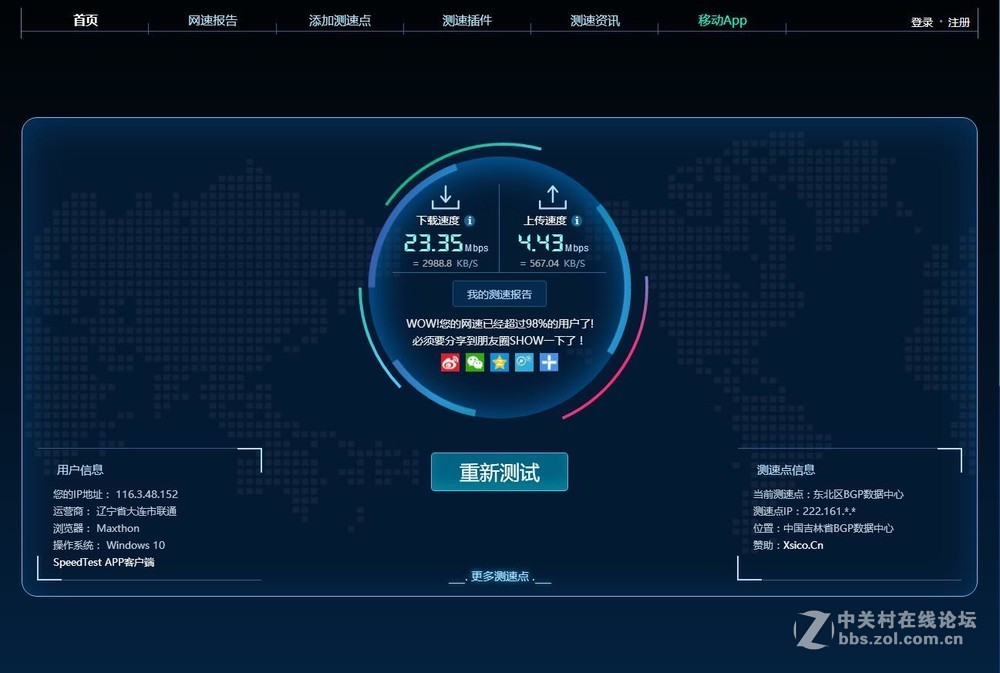The height and width of the screenshot is (673, 1000).
Task: Open 我的测速报告 button
Action: (x=499, y=294)
